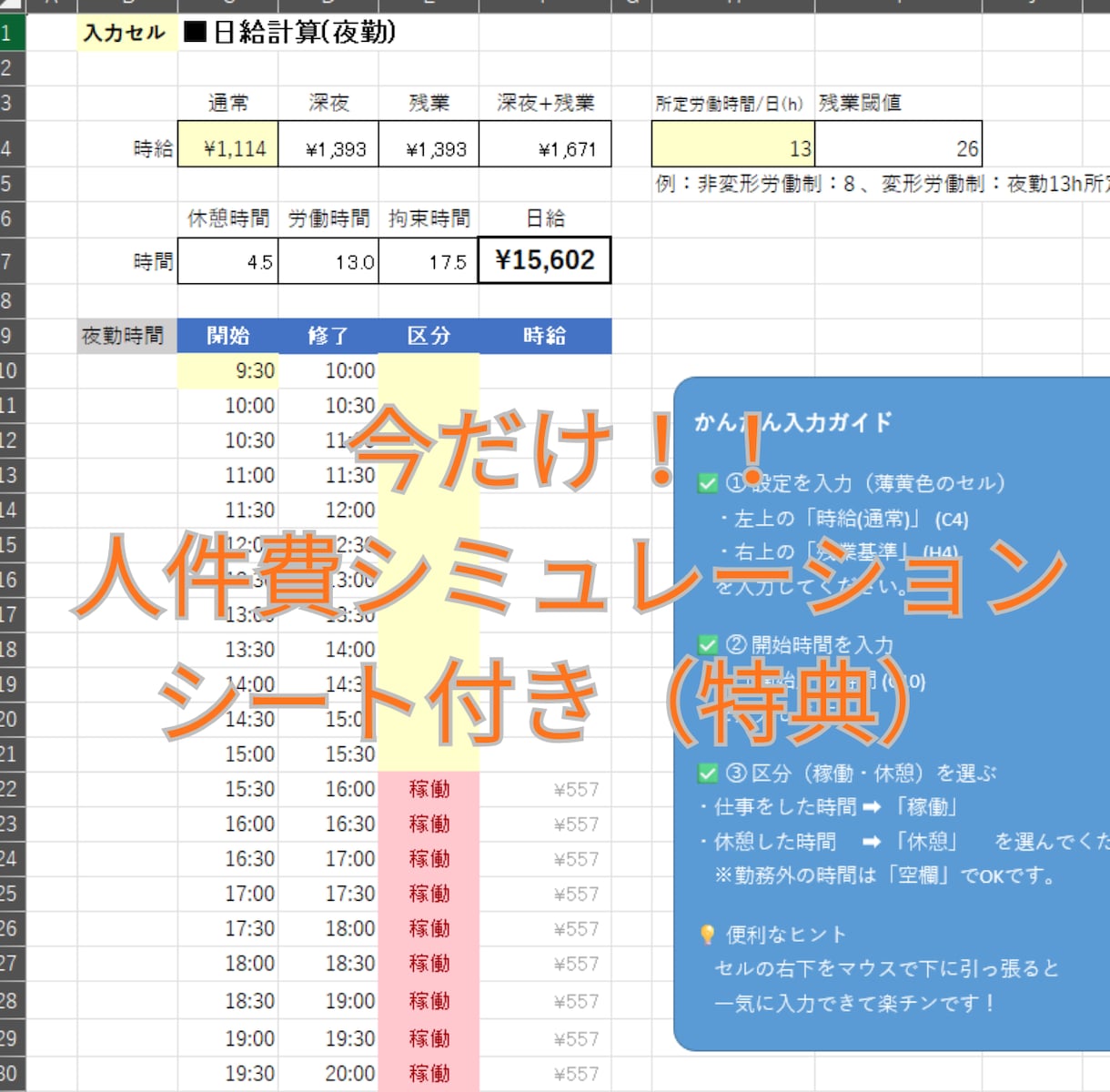Select start time 11:30 in row 14
Viewport: 1110px width, 1092px height.
(227, 511)
